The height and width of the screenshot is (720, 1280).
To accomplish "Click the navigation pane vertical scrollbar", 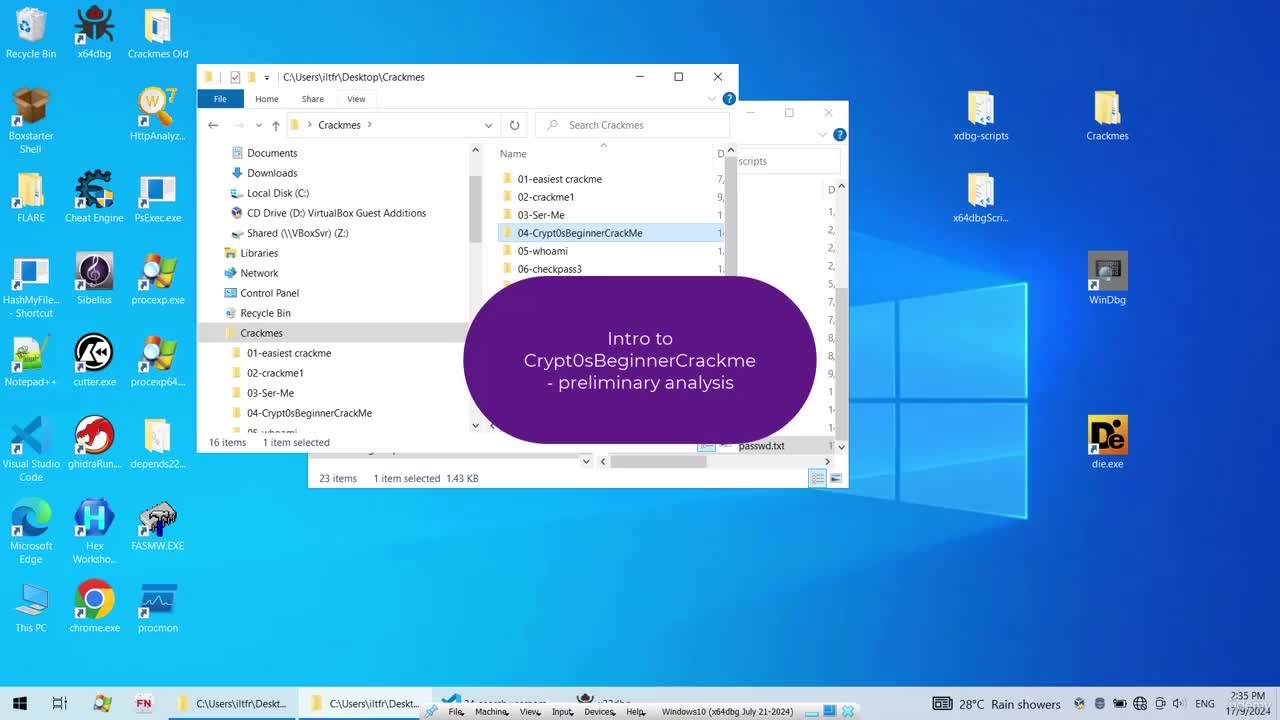I will click(x=475, y=208).
